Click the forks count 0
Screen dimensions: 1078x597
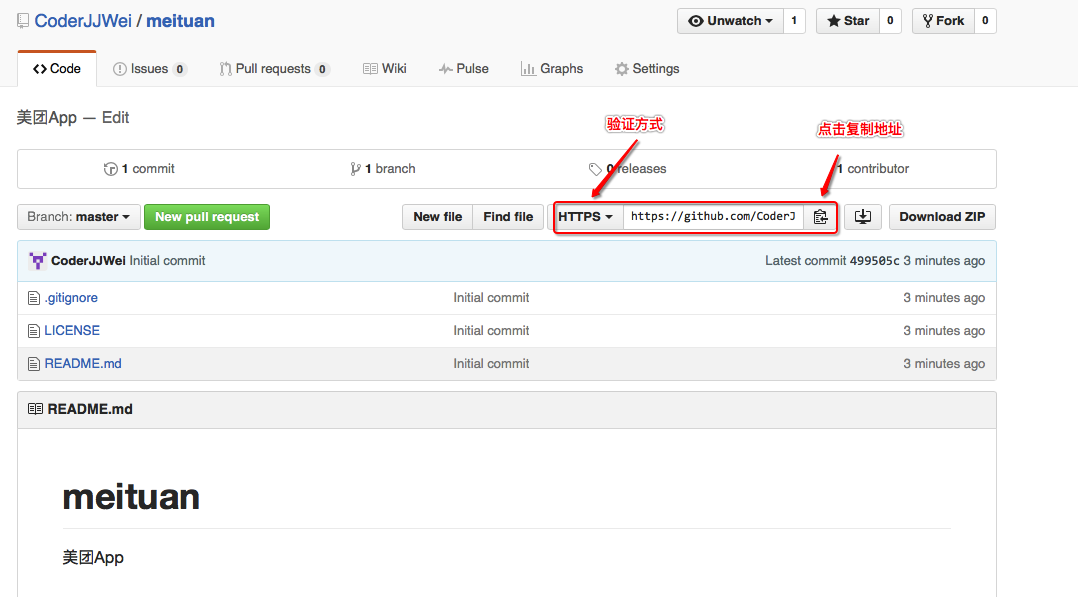tap(985, 21)
